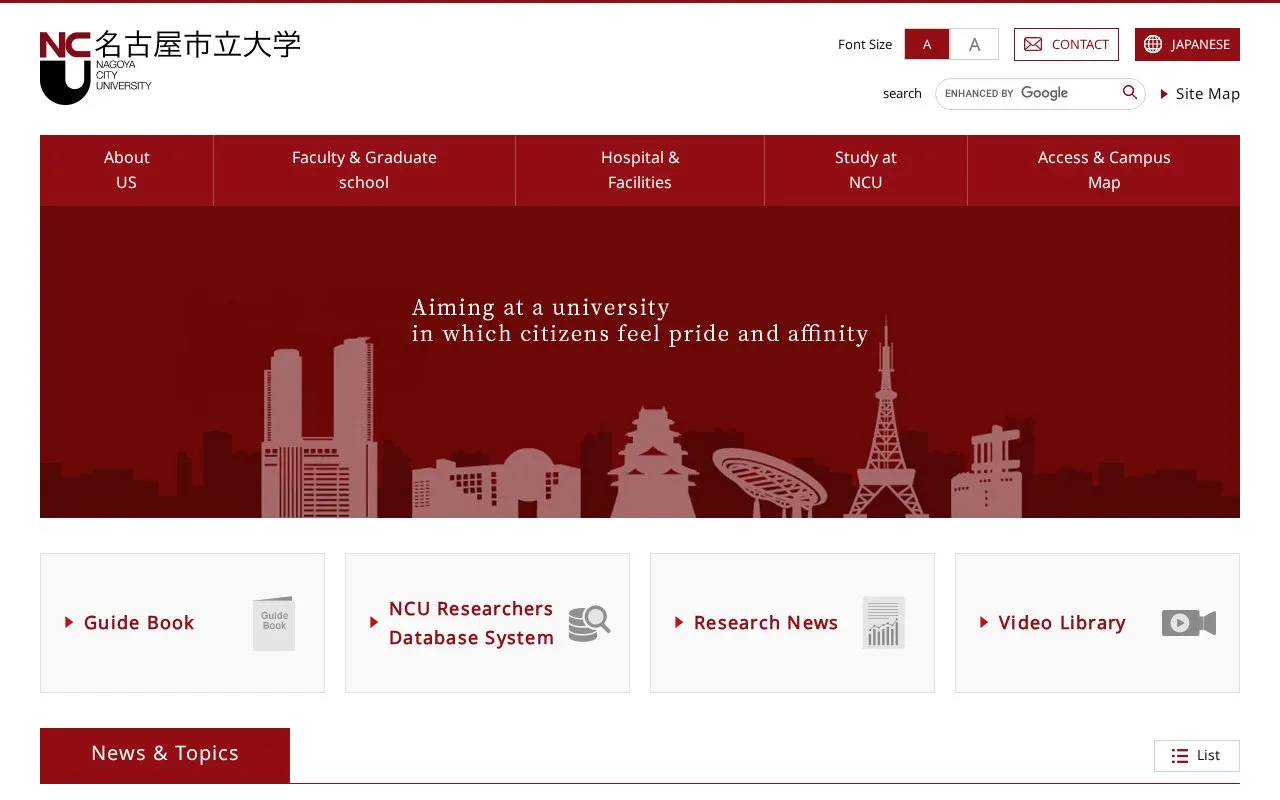This screenshot has height=800, width=1280.
Task: Focus the Google search input field
Action: point(1027,93)
